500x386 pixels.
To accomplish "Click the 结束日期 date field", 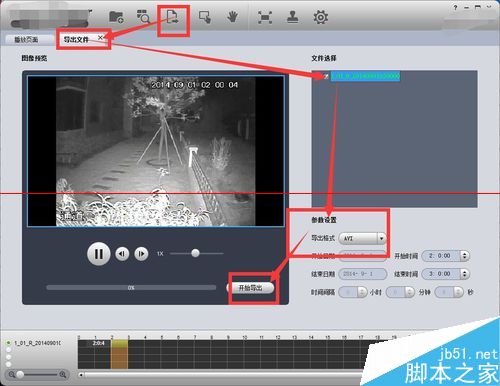I will [x=363, y=274].
